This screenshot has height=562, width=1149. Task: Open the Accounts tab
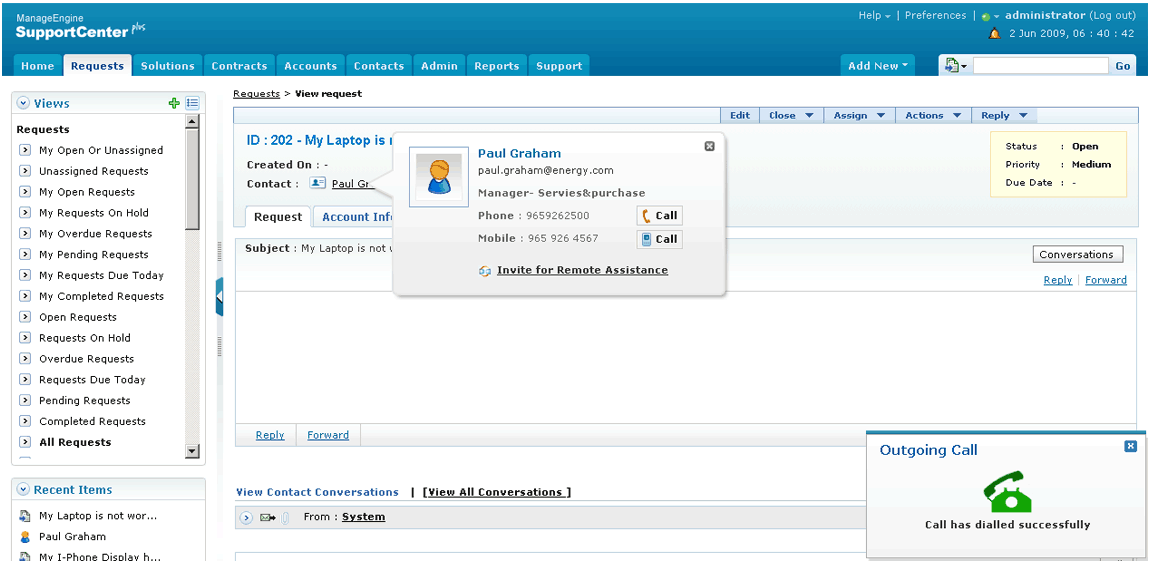pyautogui.click(x=311, y=66)
